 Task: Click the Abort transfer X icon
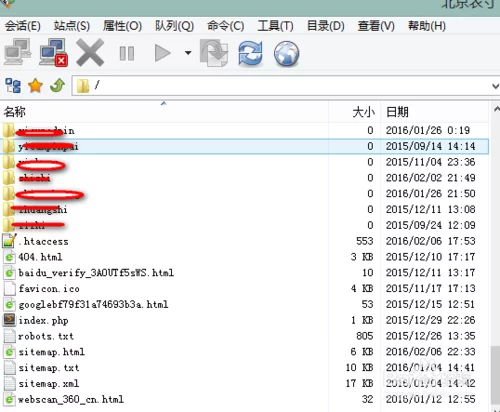pyautogui.click(x=90, y=52)
